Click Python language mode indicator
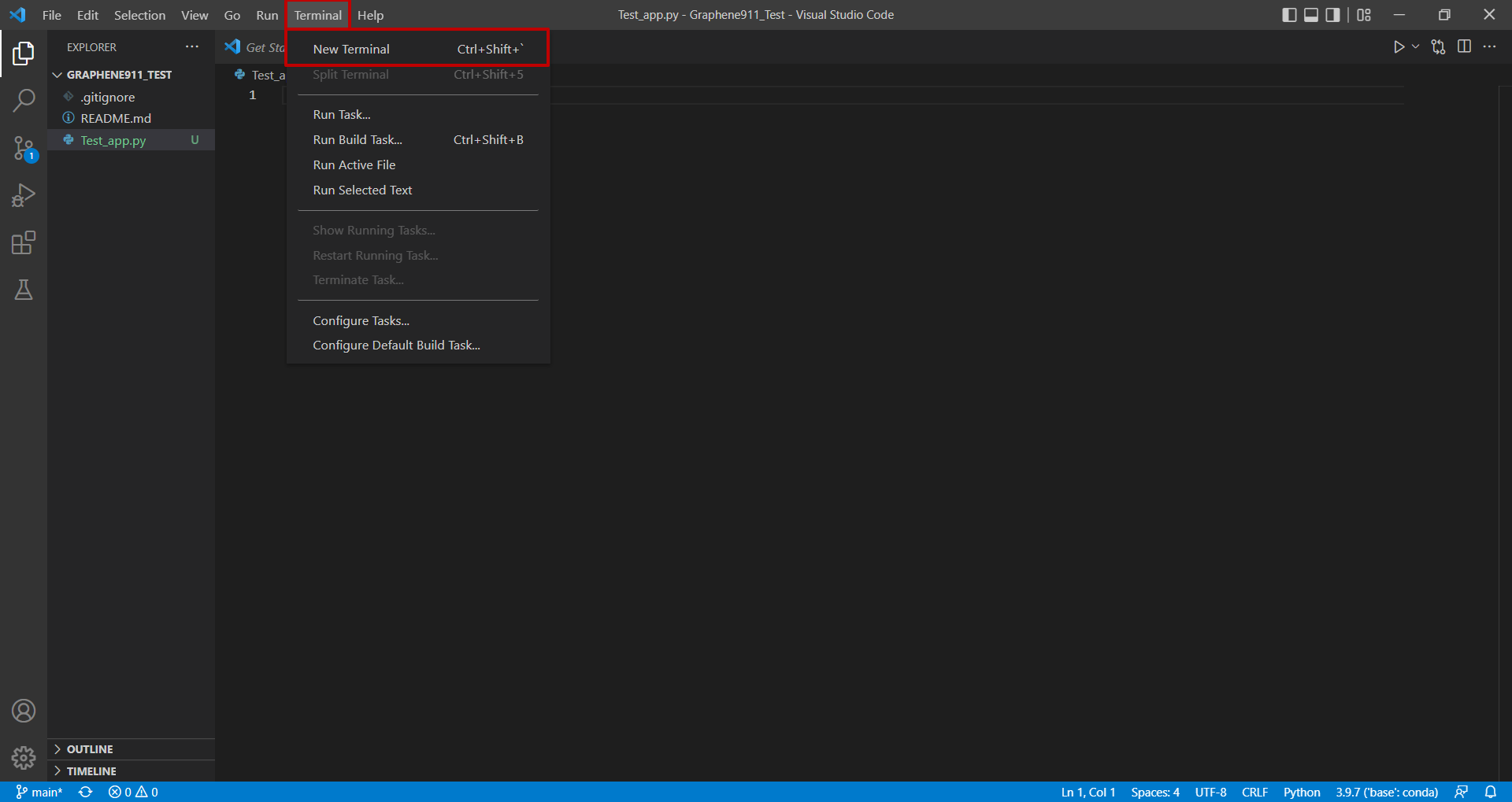The image size is (1512, 802). (1302, 792)
